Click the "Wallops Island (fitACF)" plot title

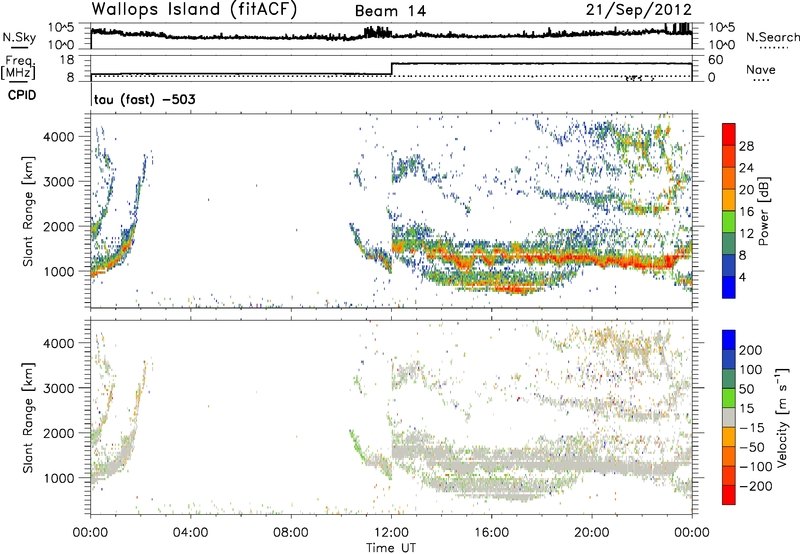(194, 10)
